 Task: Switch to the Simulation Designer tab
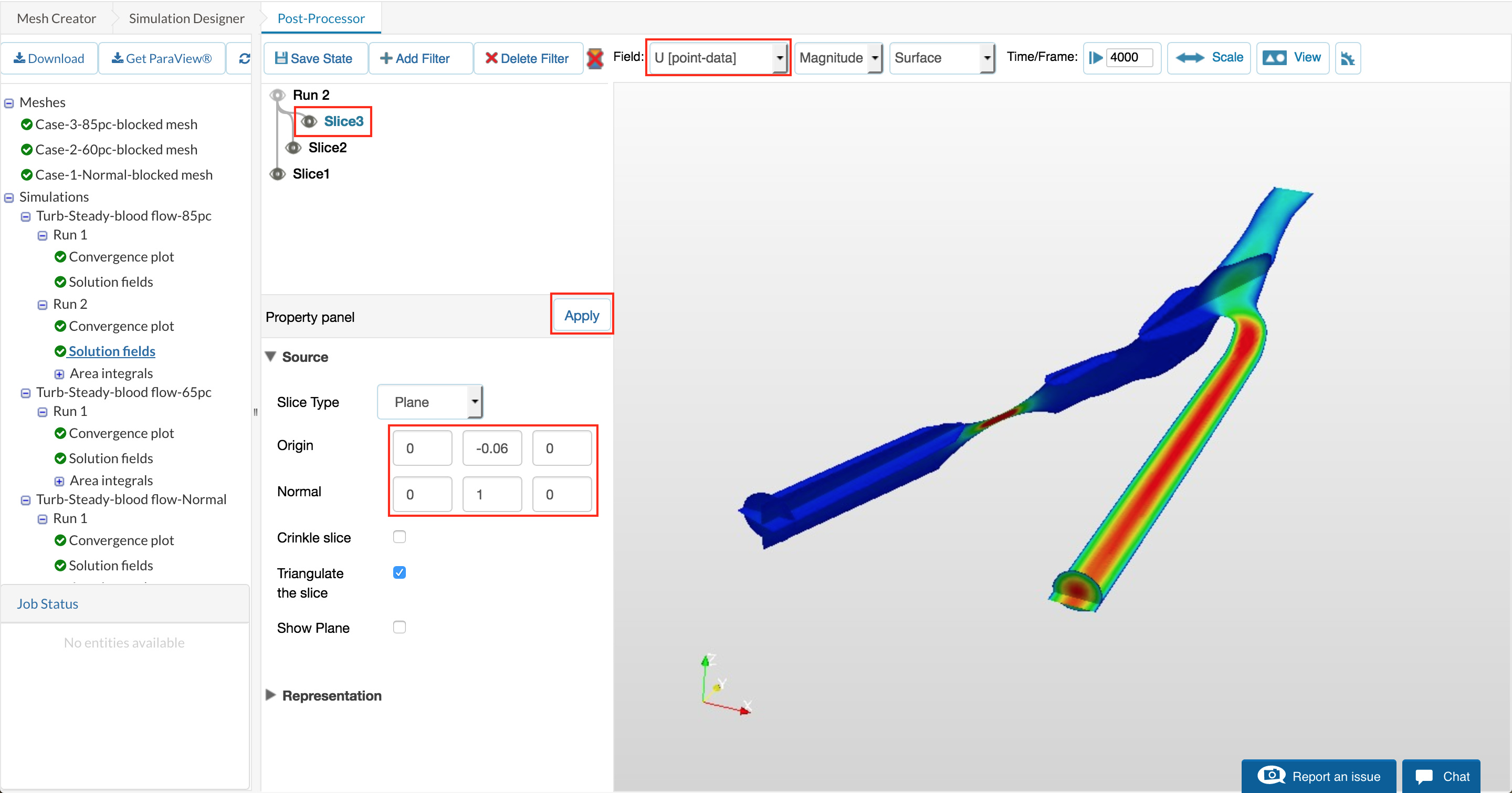click(186, 18)
